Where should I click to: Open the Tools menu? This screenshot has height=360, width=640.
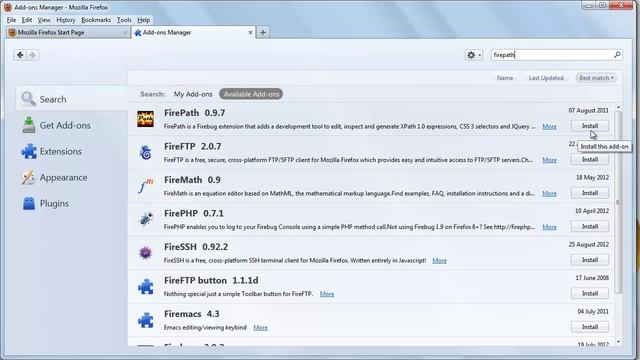click(124, 20)
